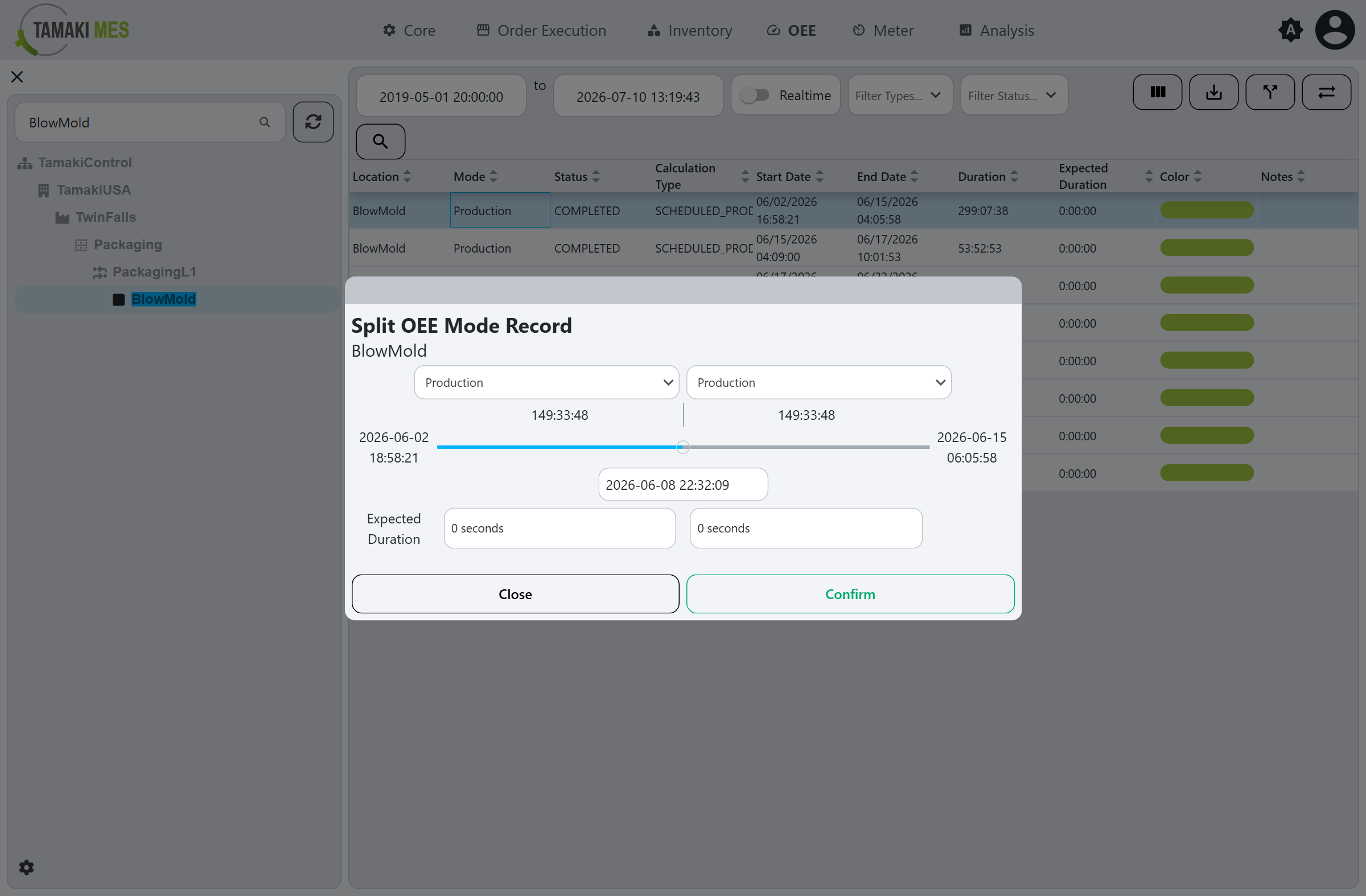
Task: Open the Order Execution menu
Action: [x=541, y=30]
